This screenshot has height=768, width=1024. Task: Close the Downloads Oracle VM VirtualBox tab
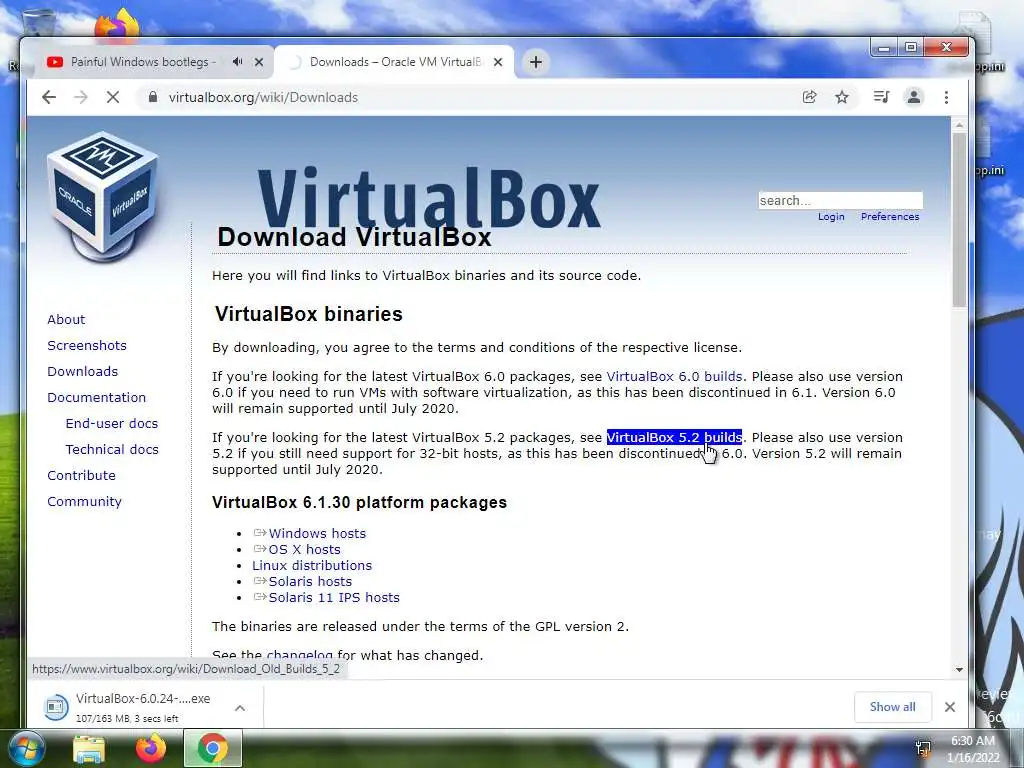tap(498, 62)
